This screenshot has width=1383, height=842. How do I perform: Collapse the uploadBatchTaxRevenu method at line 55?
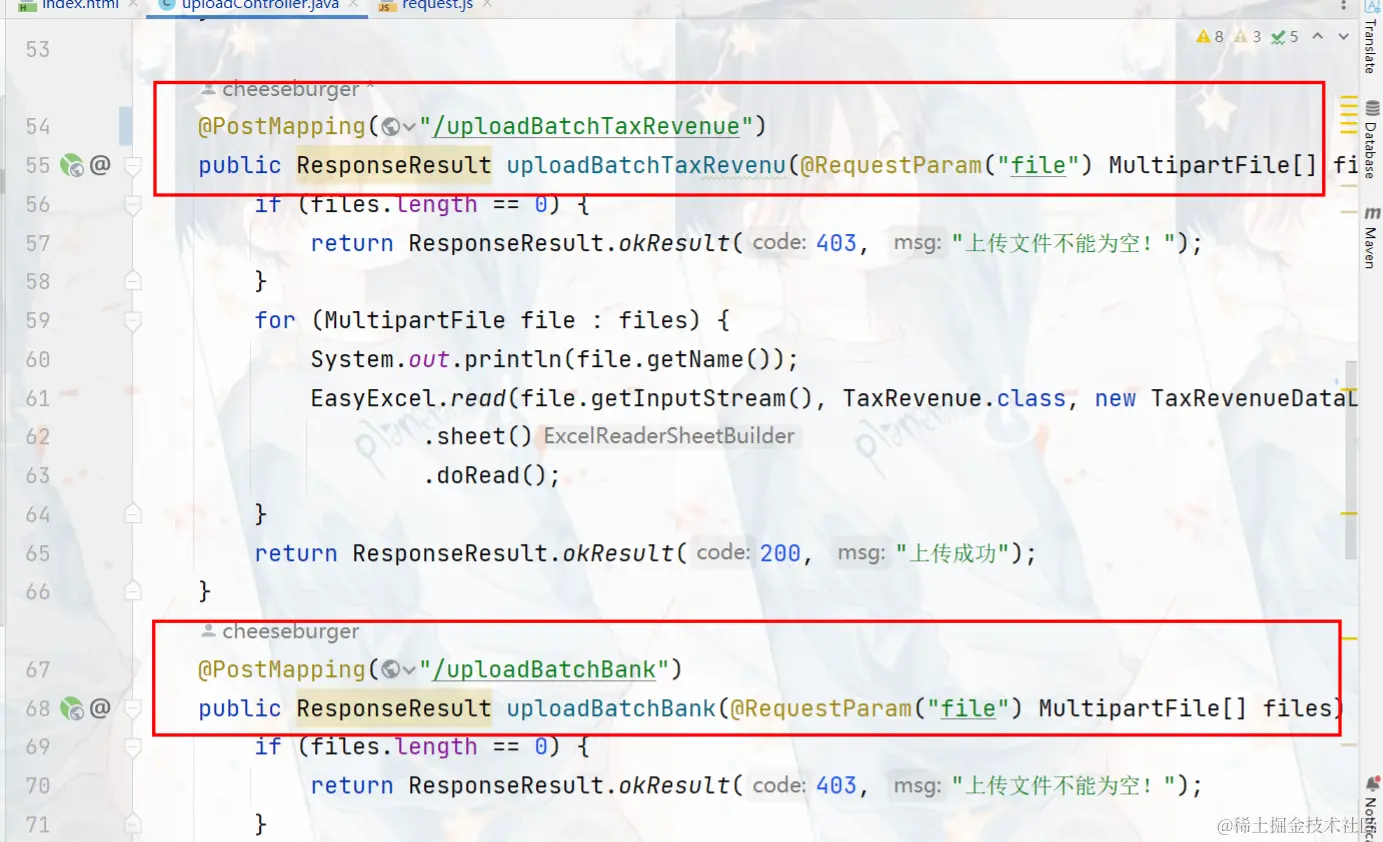133,166
